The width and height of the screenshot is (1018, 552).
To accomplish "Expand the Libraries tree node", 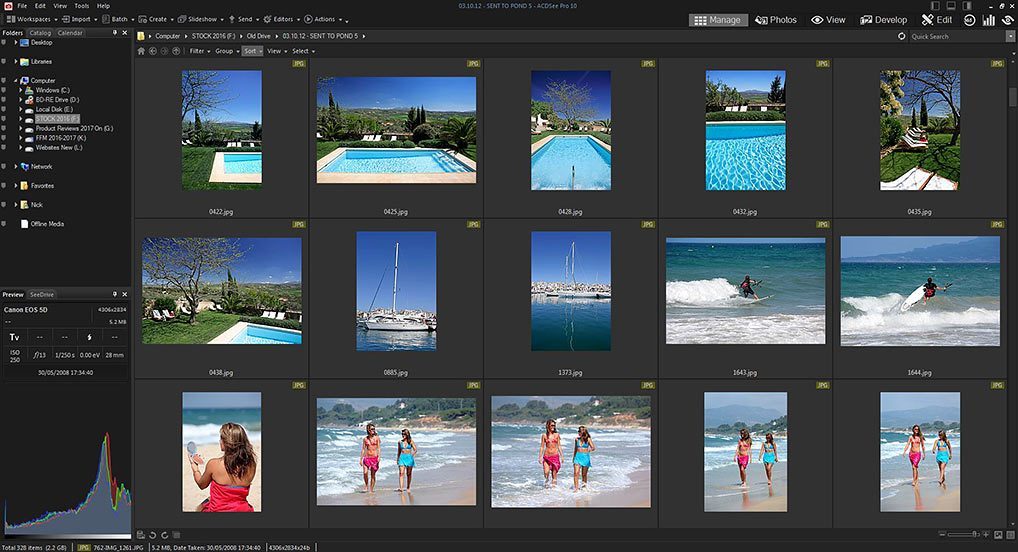I will click(x=16, y=62).
